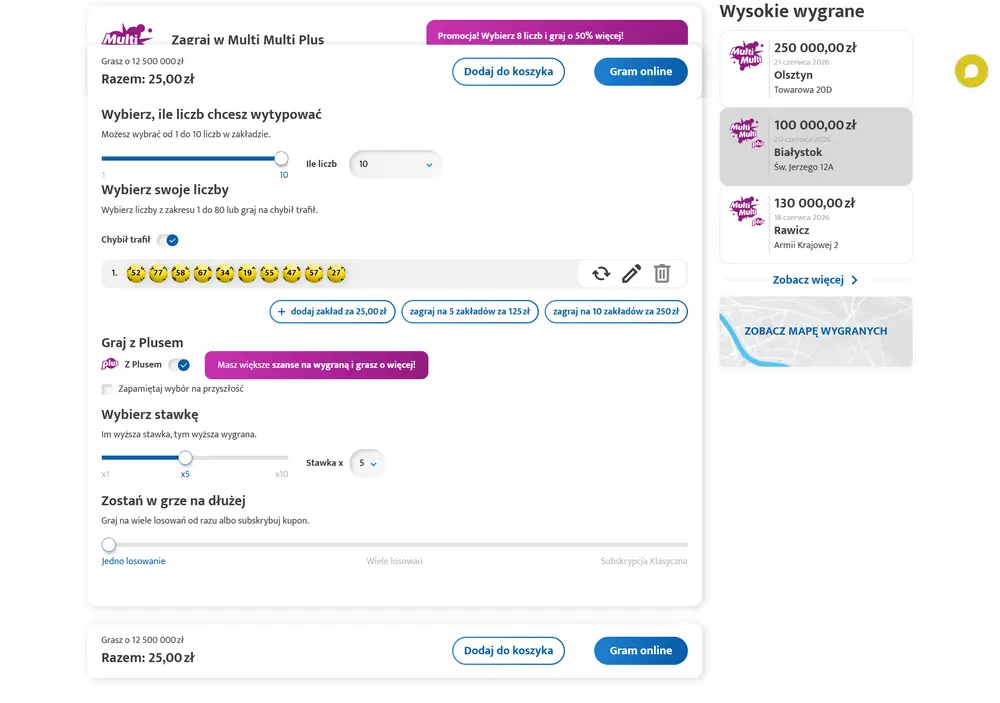The height and width of the screenshot is (703, 1000).
Task: Open the Olsztyn 250 000,00 zł win card
Action: [816, 68]
